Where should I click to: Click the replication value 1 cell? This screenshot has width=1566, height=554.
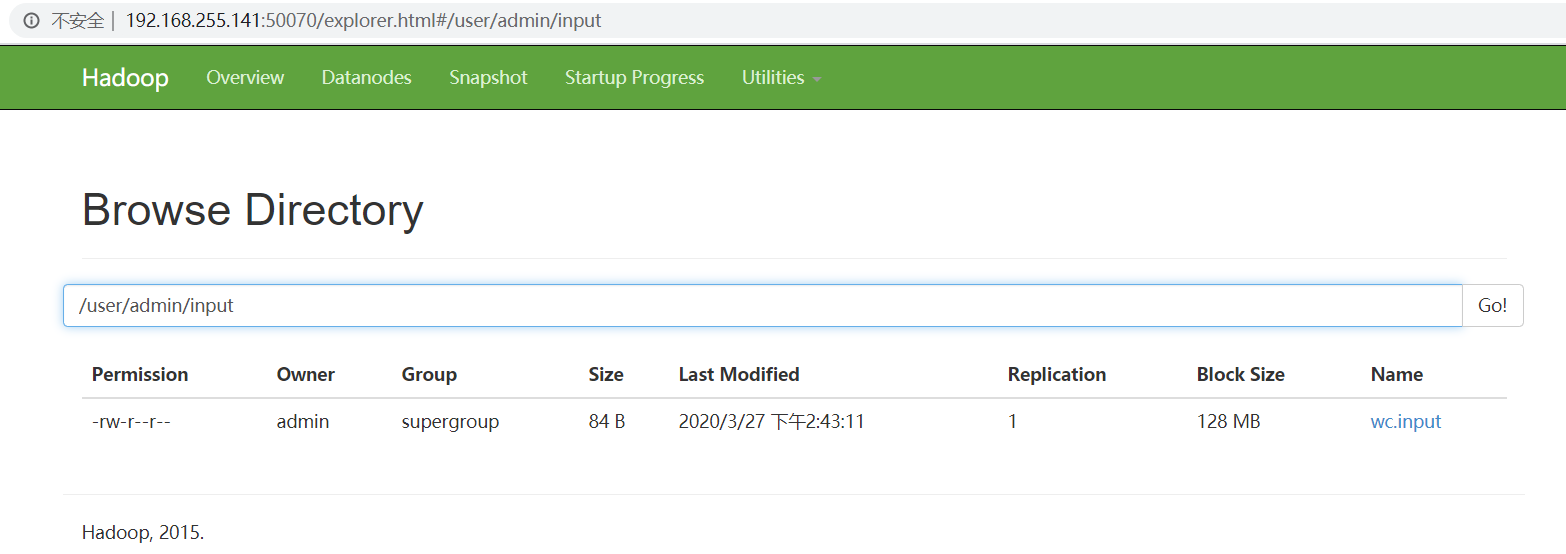pos(1012,422)
